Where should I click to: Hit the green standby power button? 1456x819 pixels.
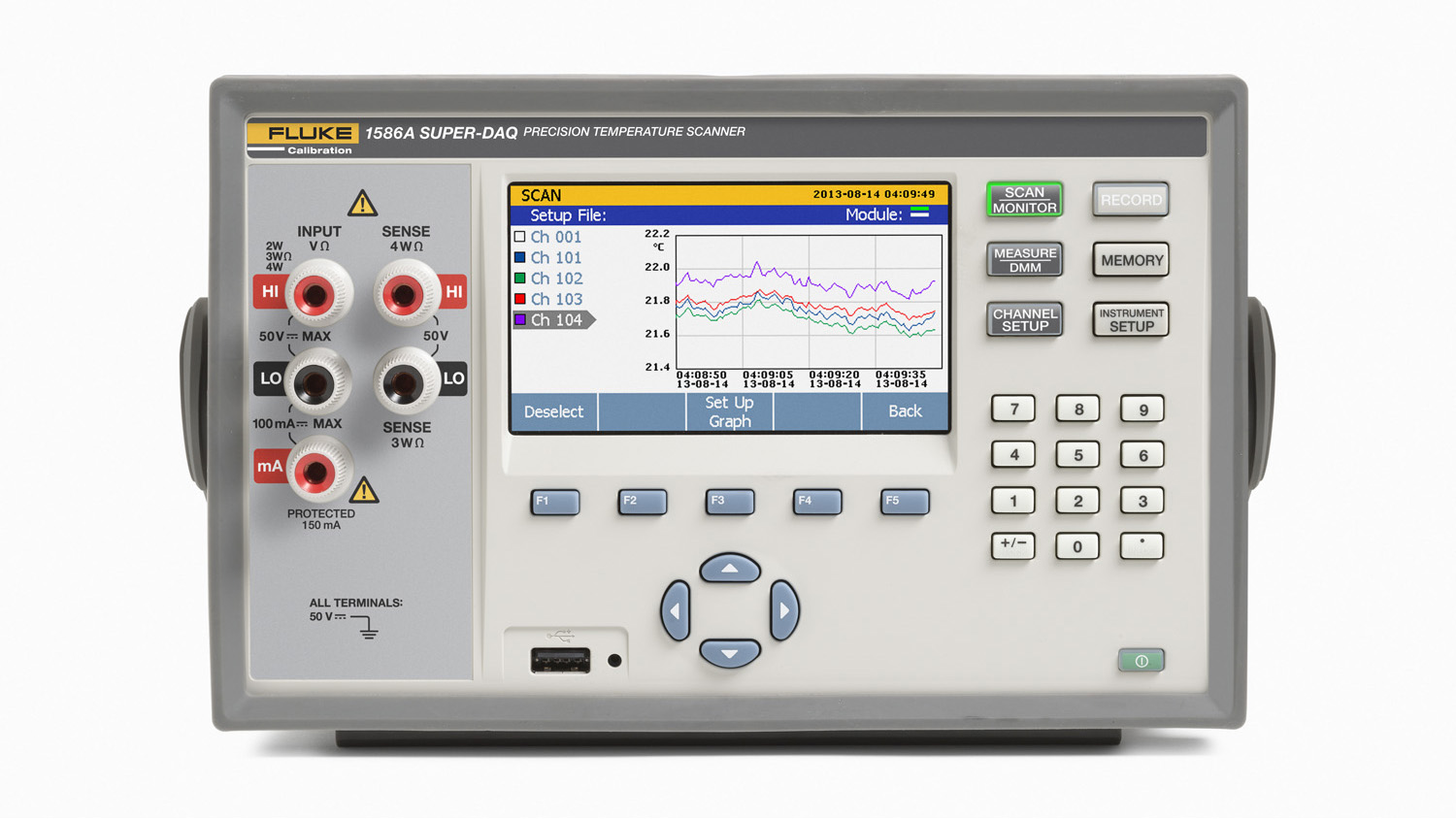pyautogui.click(x=1142, y=661)
